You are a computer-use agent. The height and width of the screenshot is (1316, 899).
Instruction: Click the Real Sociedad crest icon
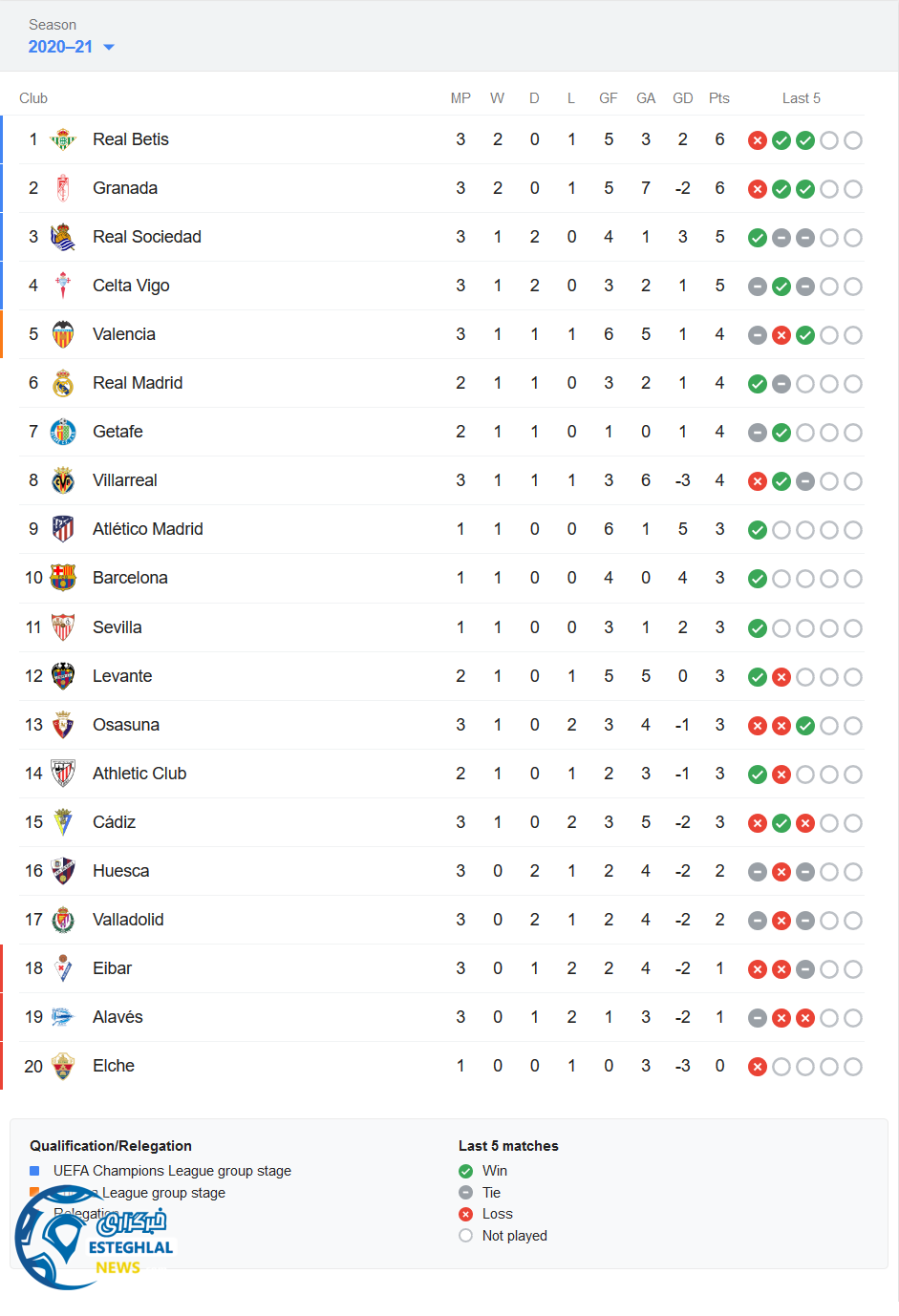63,238
